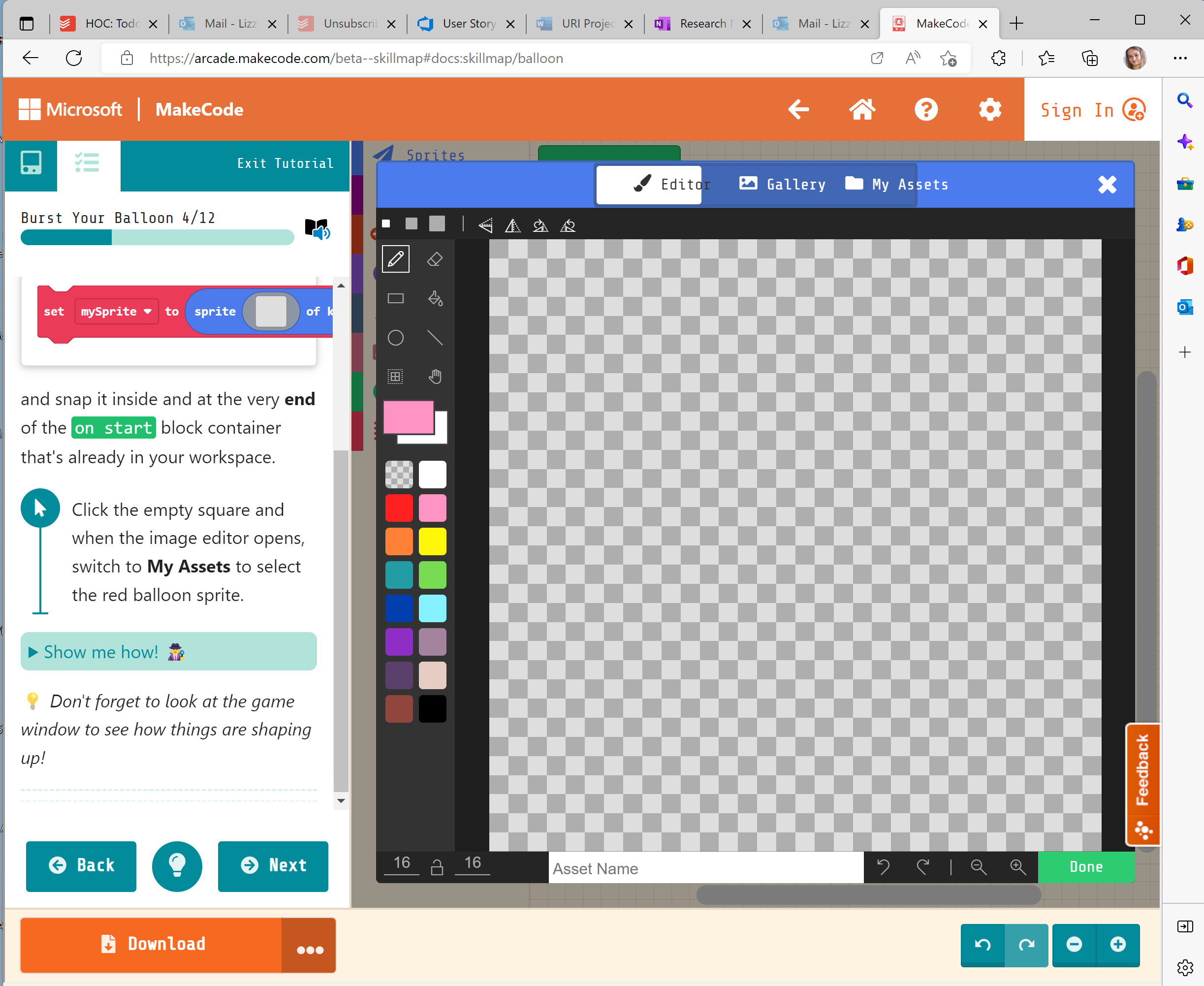Click the undo icon in the image editor
Screen dimensions: 1204x986
[x=884, y=867]
